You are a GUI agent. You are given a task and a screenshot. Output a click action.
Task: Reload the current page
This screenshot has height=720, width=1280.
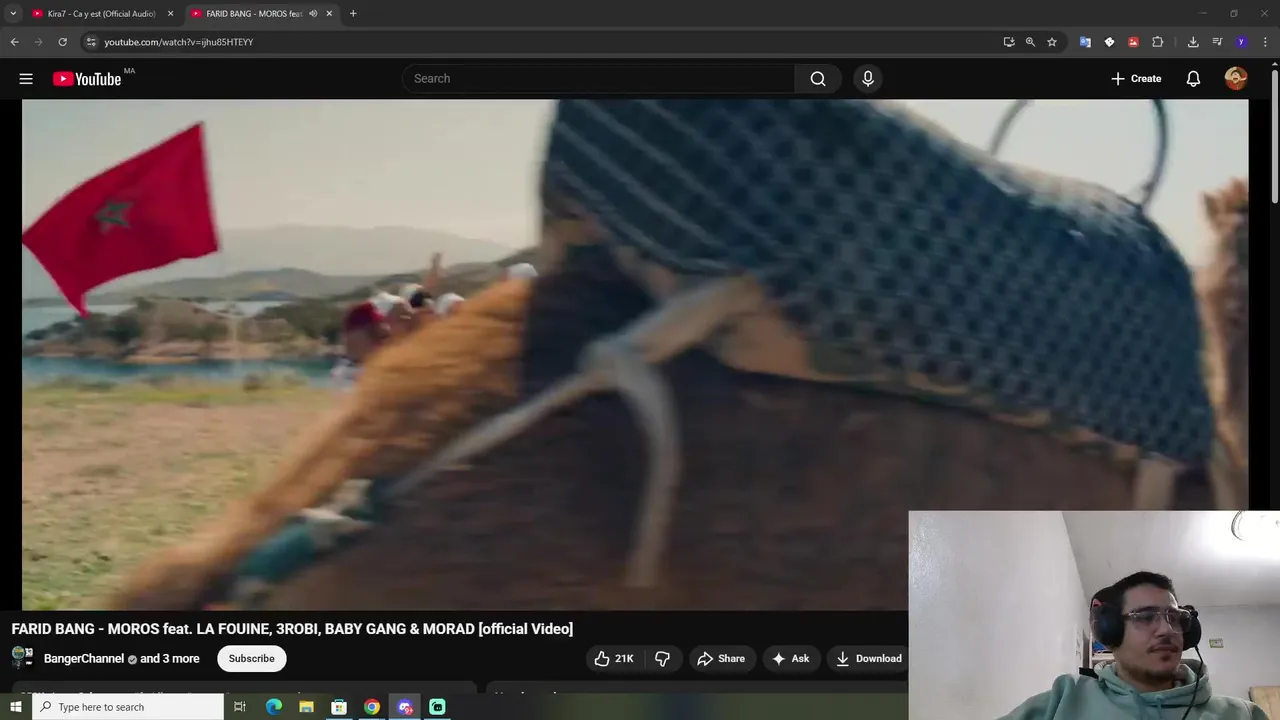(x=62, y=42)
